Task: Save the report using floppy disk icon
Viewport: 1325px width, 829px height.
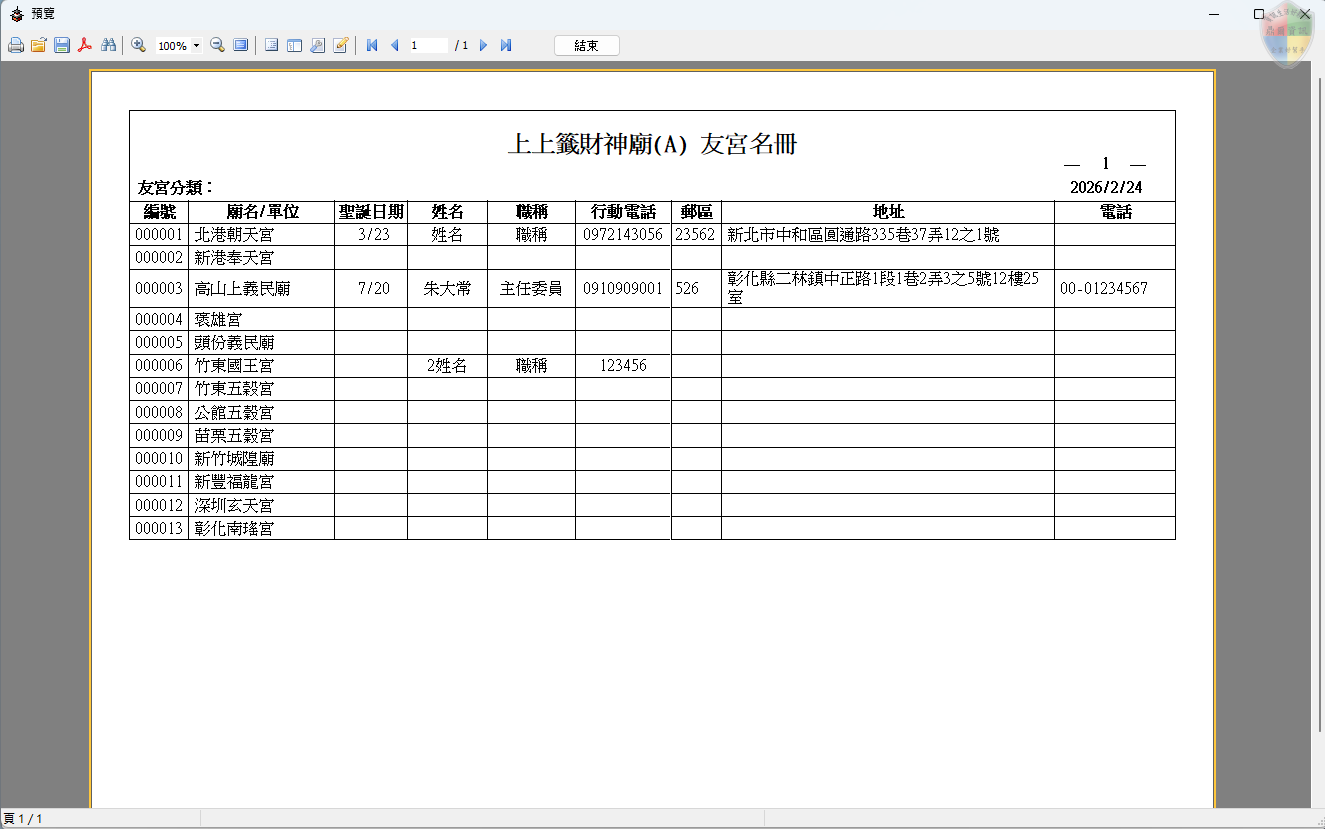Action: (x=62, y=46)
